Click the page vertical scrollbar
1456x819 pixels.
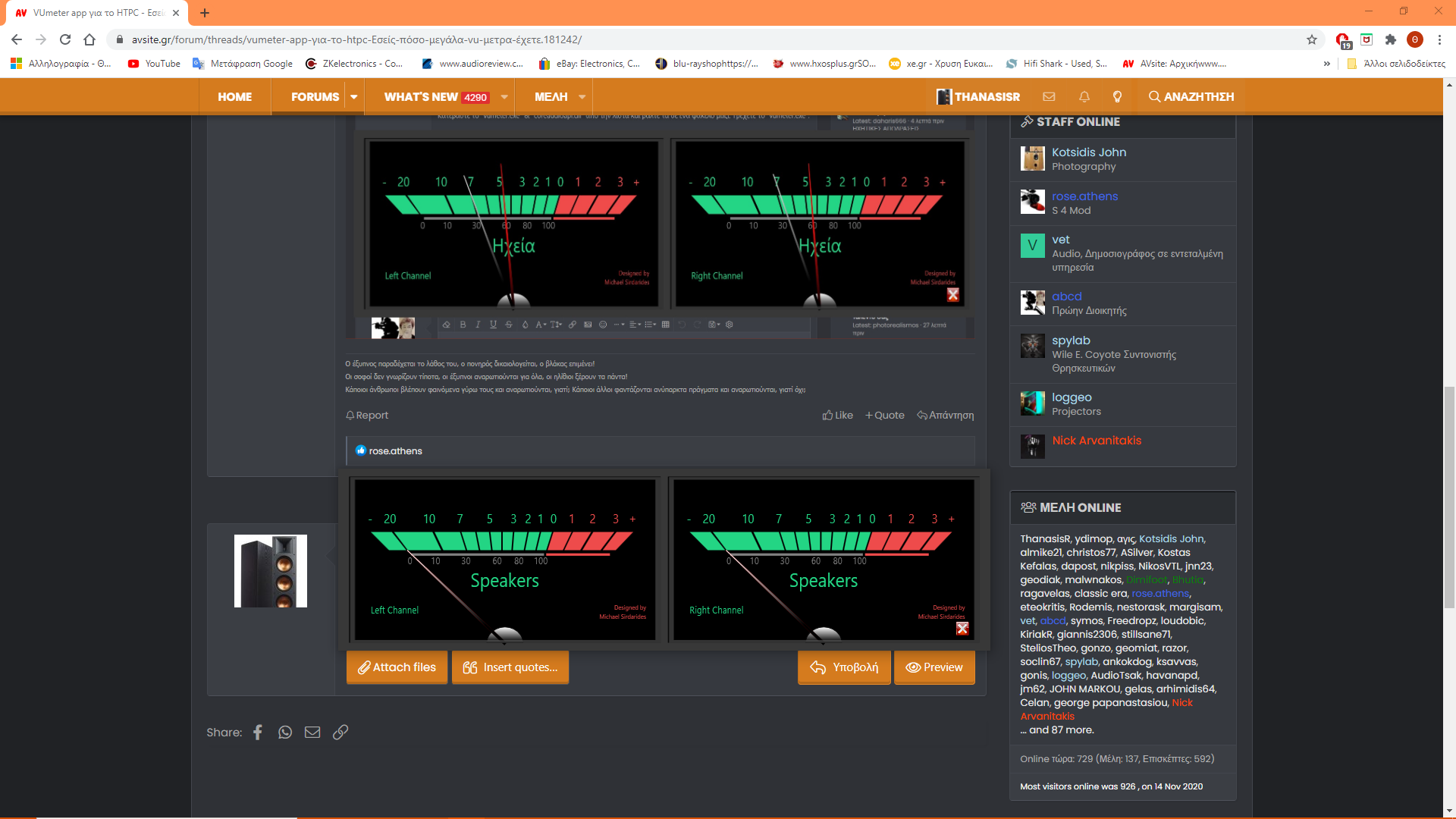point(1449,497)
